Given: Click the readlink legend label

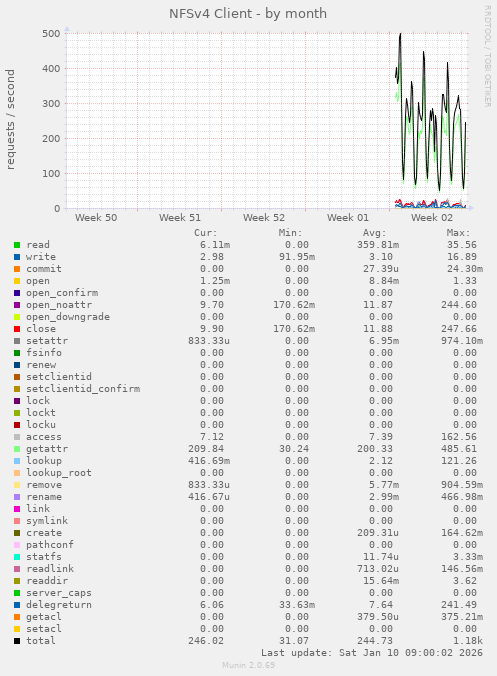Looking at the screenshot, I should point(50,569).
